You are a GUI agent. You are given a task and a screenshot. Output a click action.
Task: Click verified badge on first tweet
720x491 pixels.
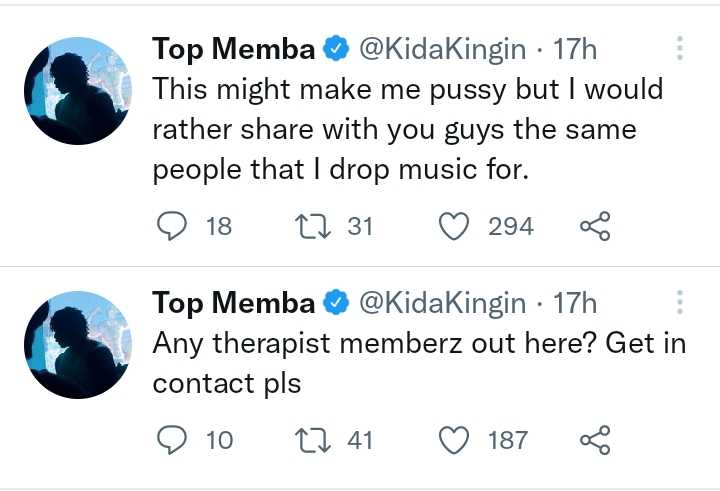[337, 49]
